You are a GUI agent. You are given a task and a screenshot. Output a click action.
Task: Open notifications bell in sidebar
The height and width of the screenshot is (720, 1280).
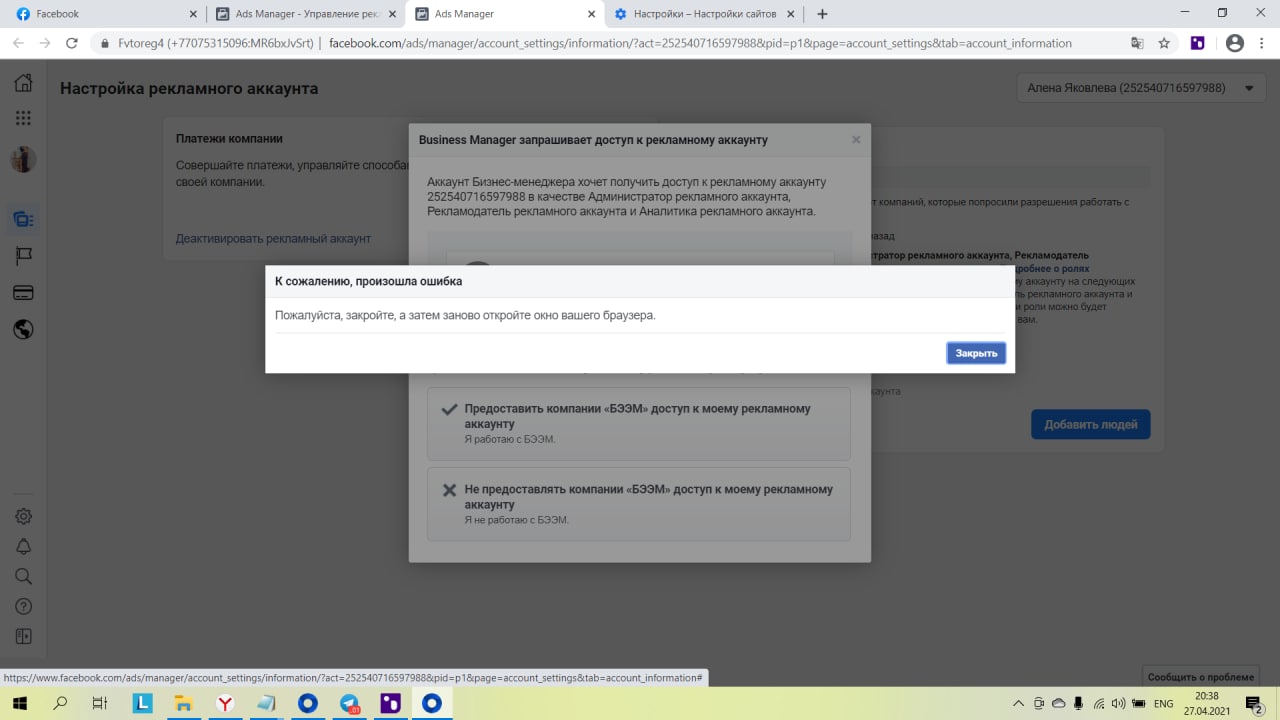23,546
